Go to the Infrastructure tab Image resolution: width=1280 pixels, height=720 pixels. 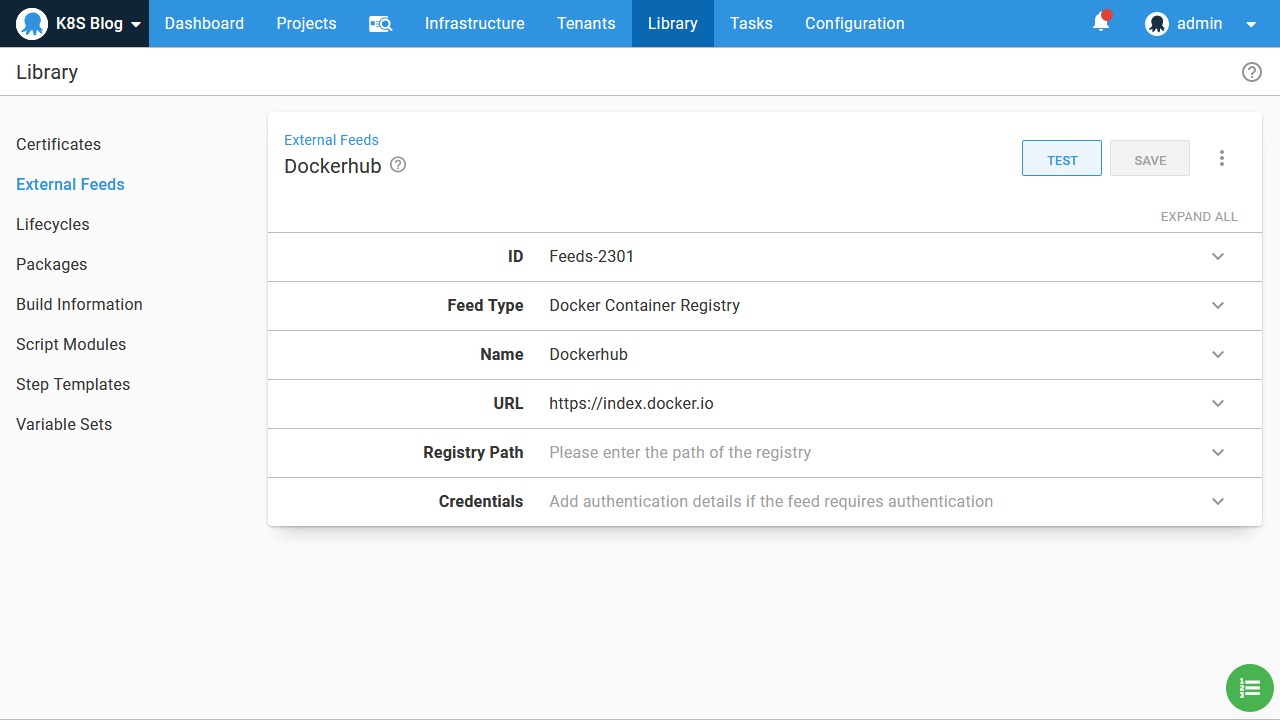point(474,24)
